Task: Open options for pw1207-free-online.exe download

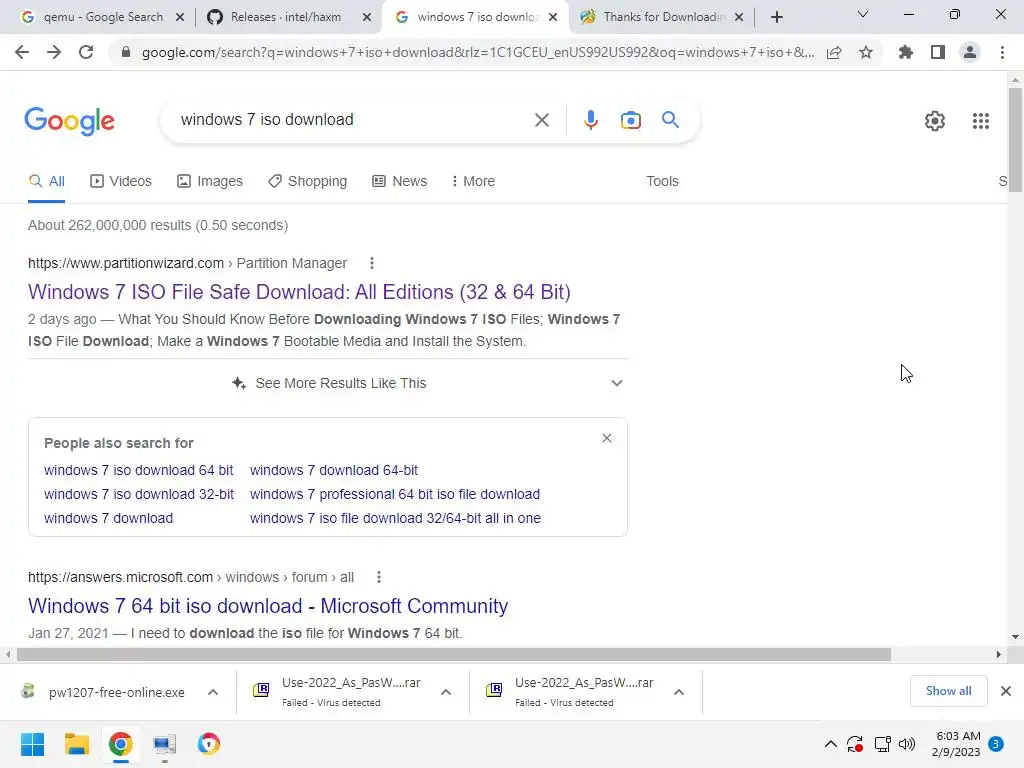Action: (213, 692)
